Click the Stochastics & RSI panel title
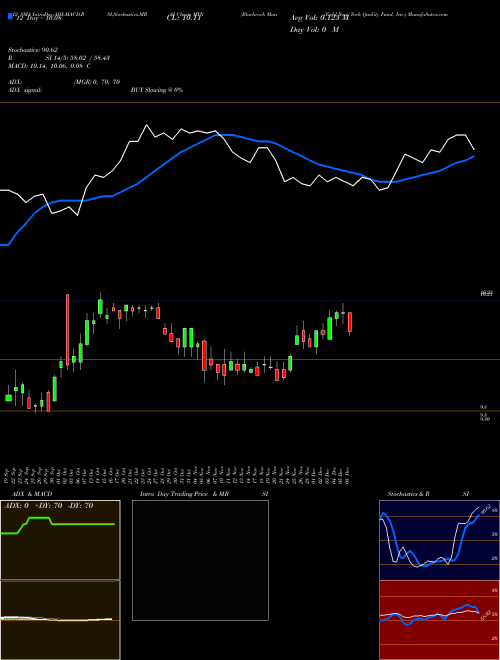Viewport: 500px width, 660px height. click(x=428, y=494)
